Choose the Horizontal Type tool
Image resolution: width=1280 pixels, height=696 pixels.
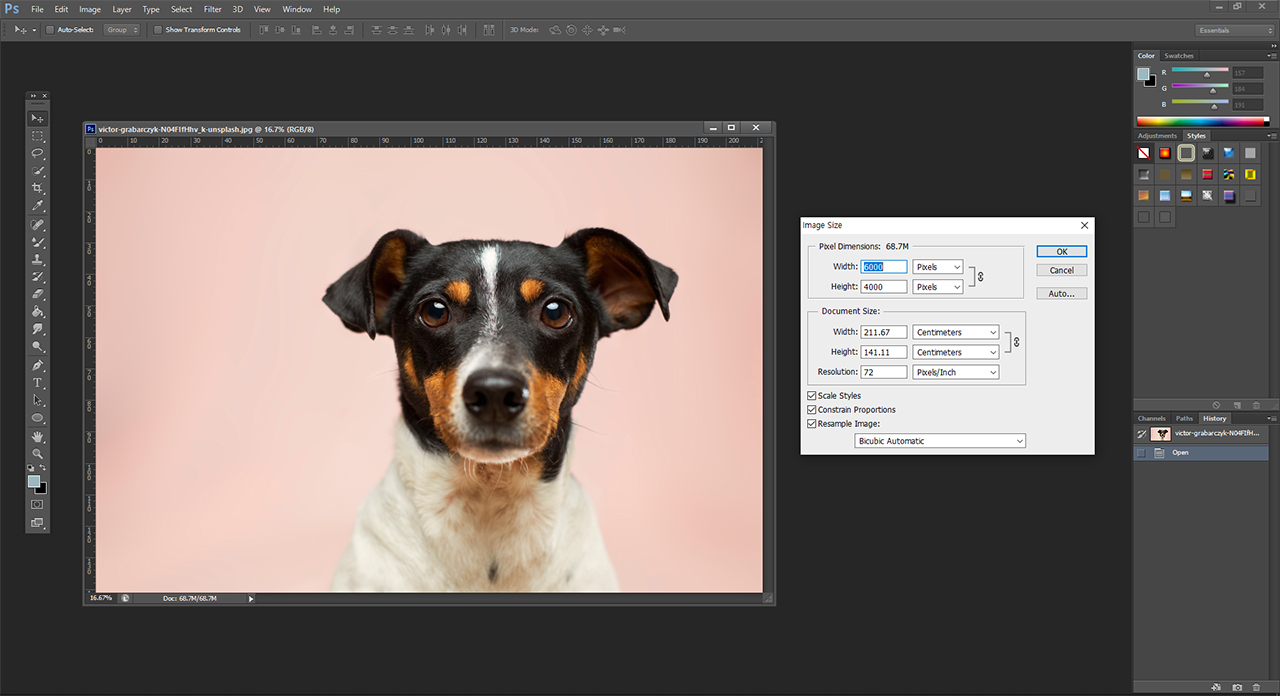38,383
